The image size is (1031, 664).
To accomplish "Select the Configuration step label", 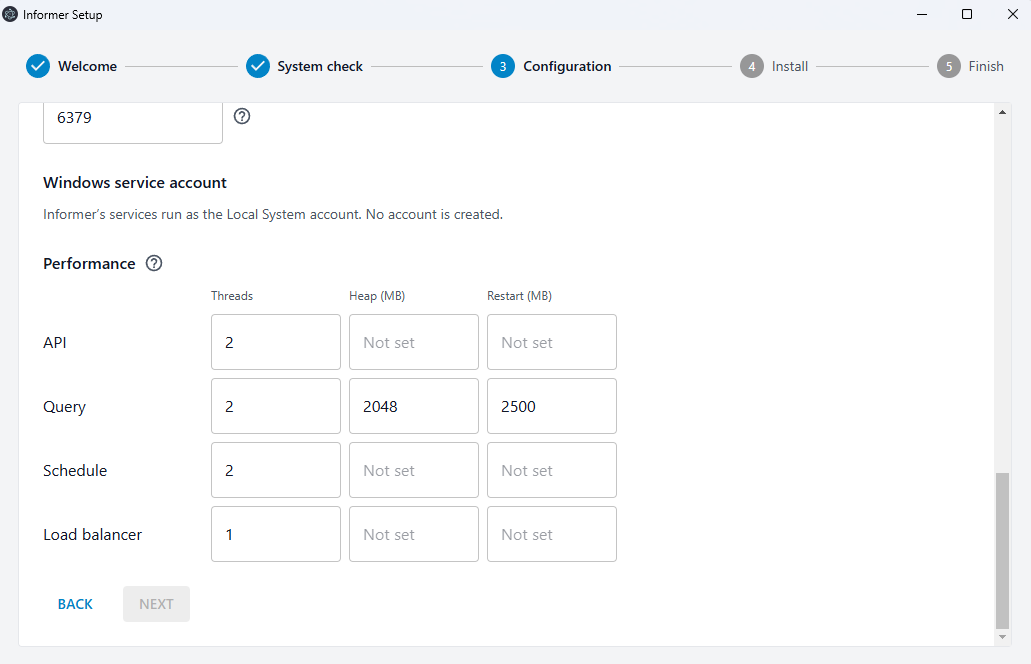I will coord(567,66).
